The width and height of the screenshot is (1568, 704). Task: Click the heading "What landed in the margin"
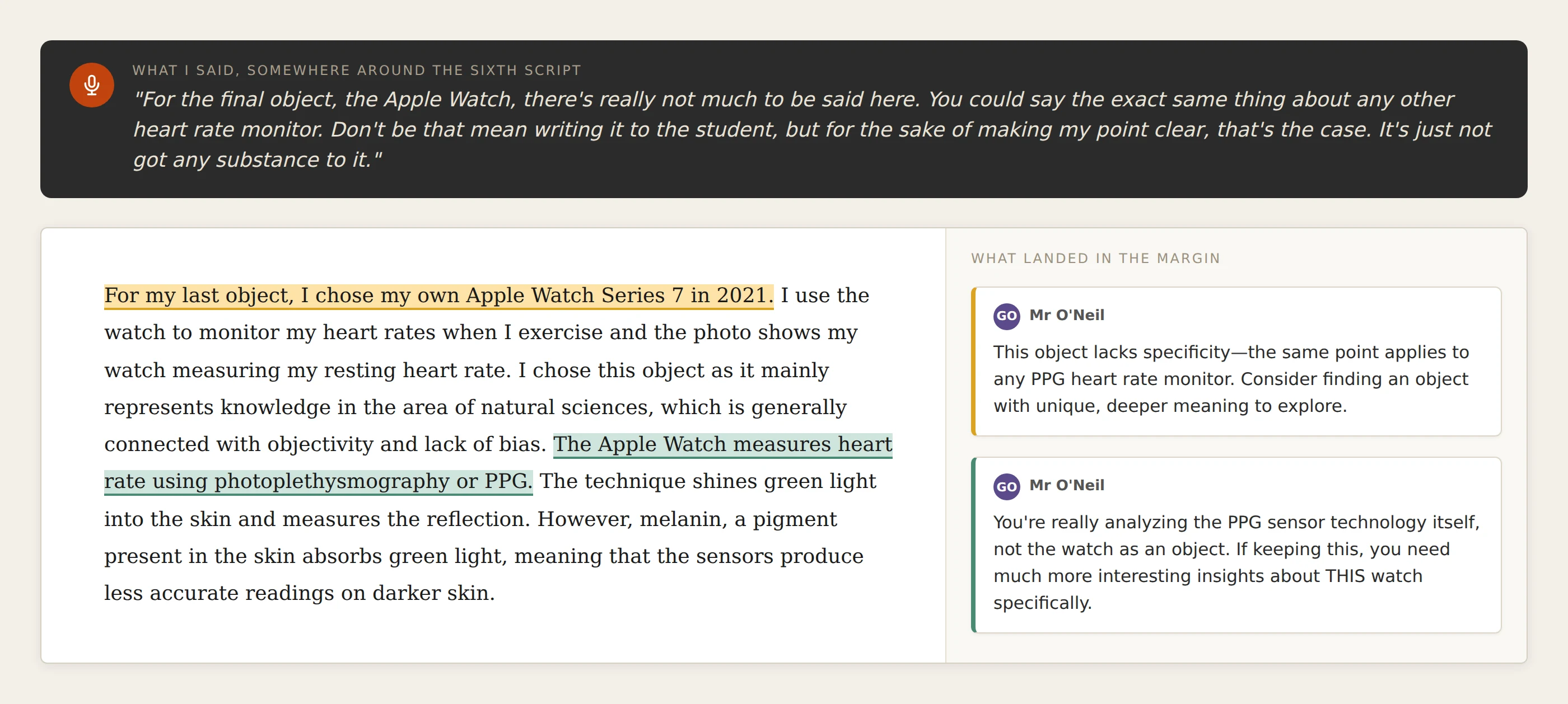(1095, 259)
